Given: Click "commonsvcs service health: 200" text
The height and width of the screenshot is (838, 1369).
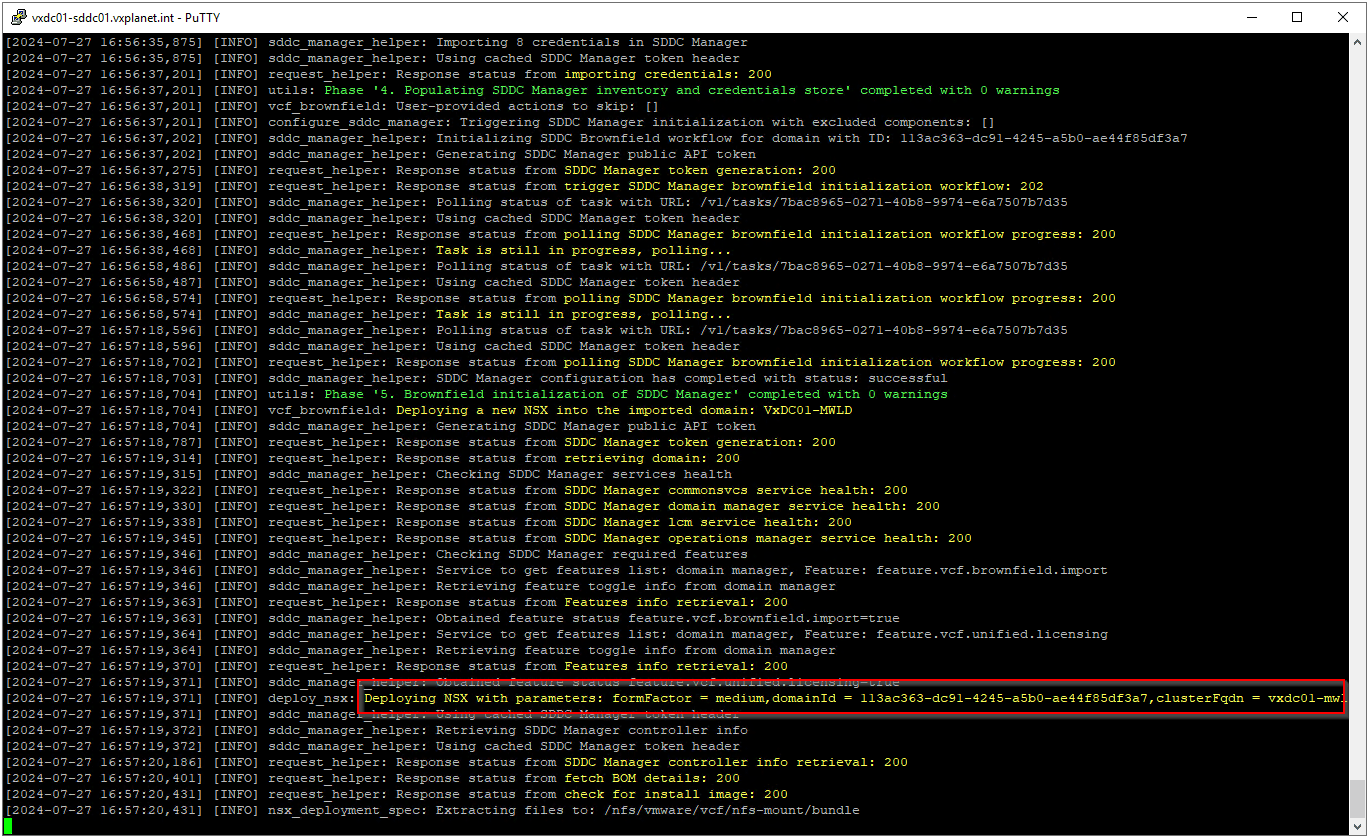Looking at the screenshot, I should point(788,490).
